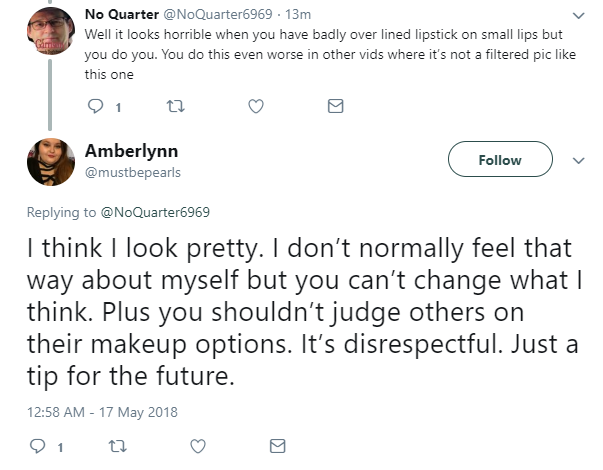This screenshot has height=470, width=603.
Task: Open Amberlynn's profile picture
Action: tap(50, 162)
